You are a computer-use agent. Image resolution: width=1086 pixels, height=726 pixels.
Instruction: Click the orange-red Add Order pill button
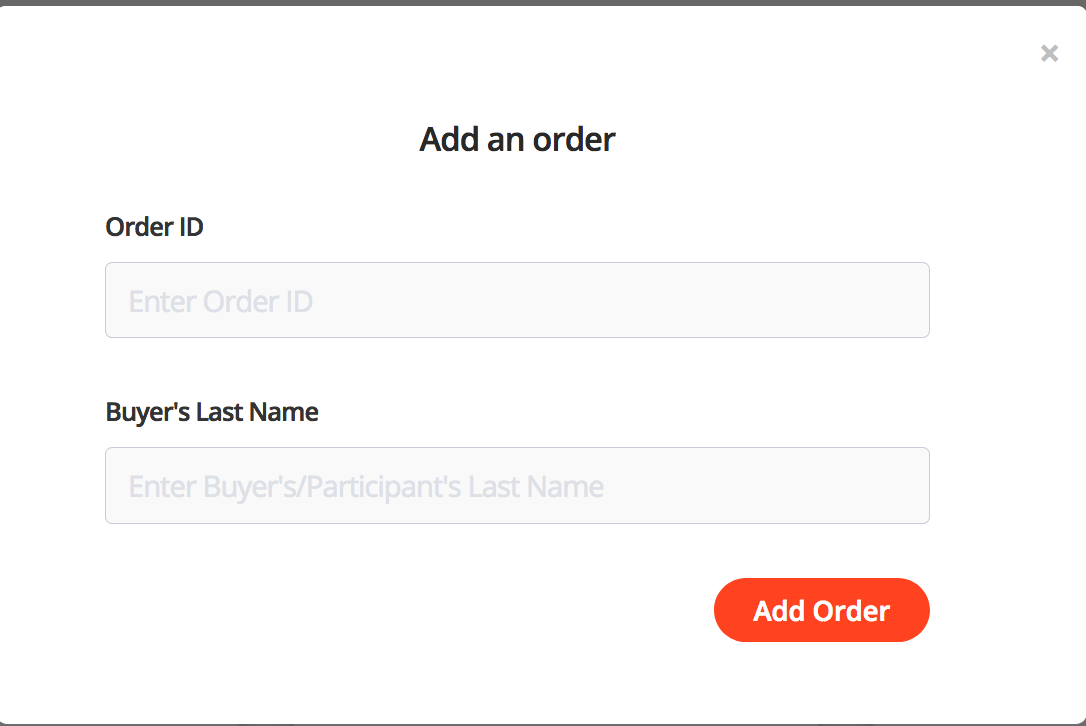(821, 610)
